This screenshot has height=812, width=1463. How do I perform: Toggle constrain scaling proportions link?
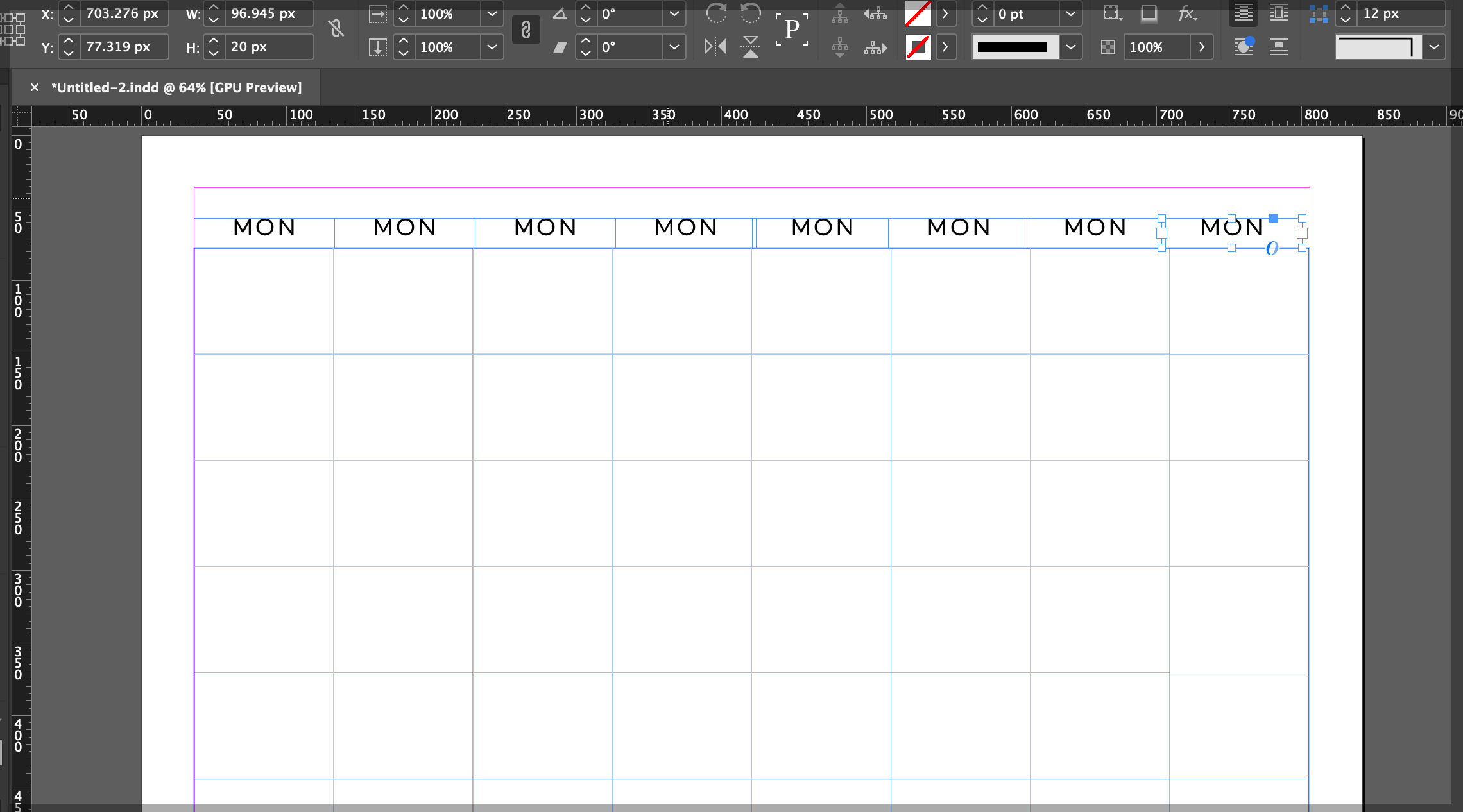coord(526,30)
